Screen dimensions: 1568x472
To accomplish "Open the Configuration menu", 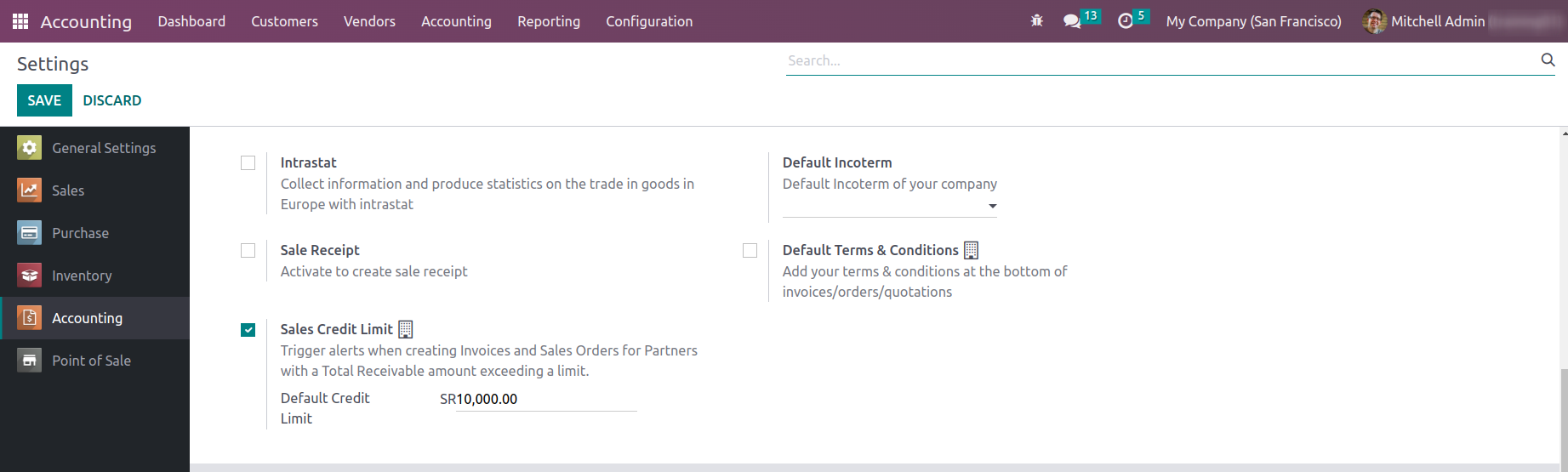I will point(649,21).
